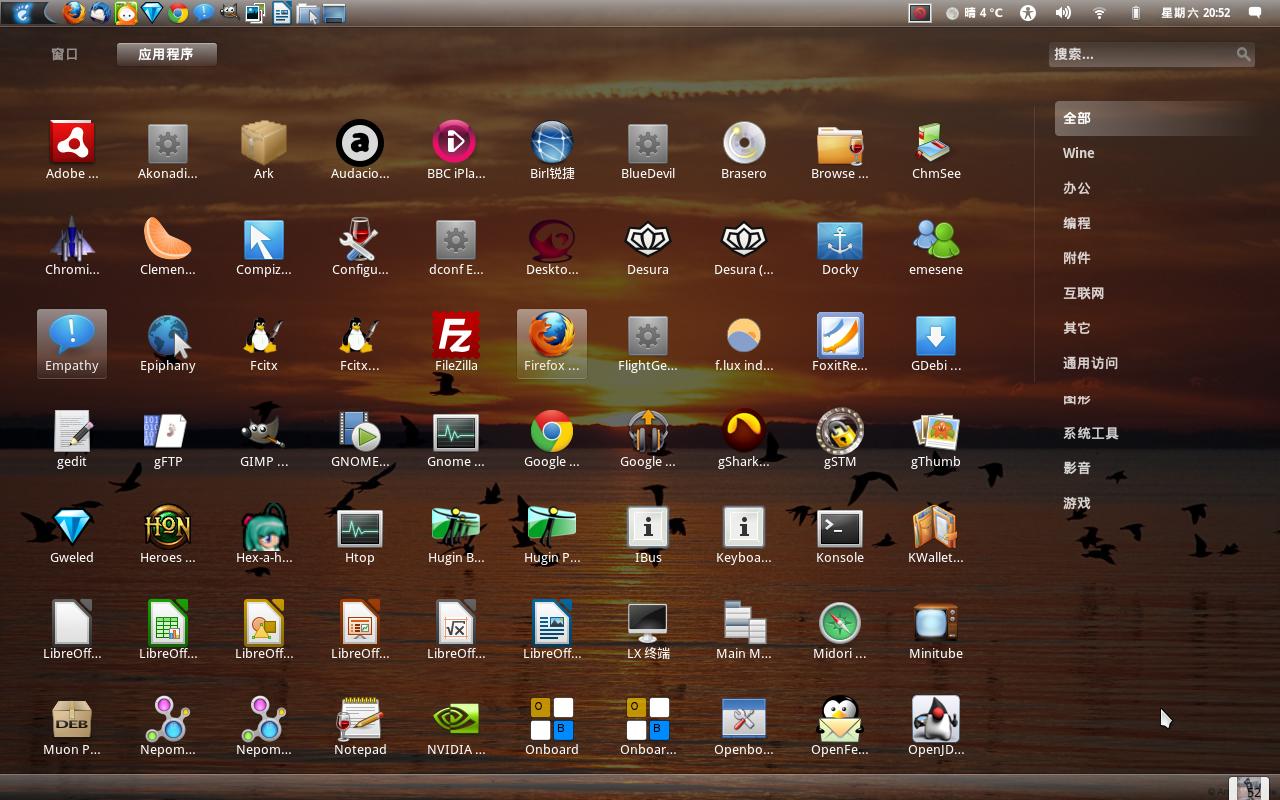Open the accessibility menu in top panel
The width and height of the screenshot is (1280, 800).
tap(1028, 13)
